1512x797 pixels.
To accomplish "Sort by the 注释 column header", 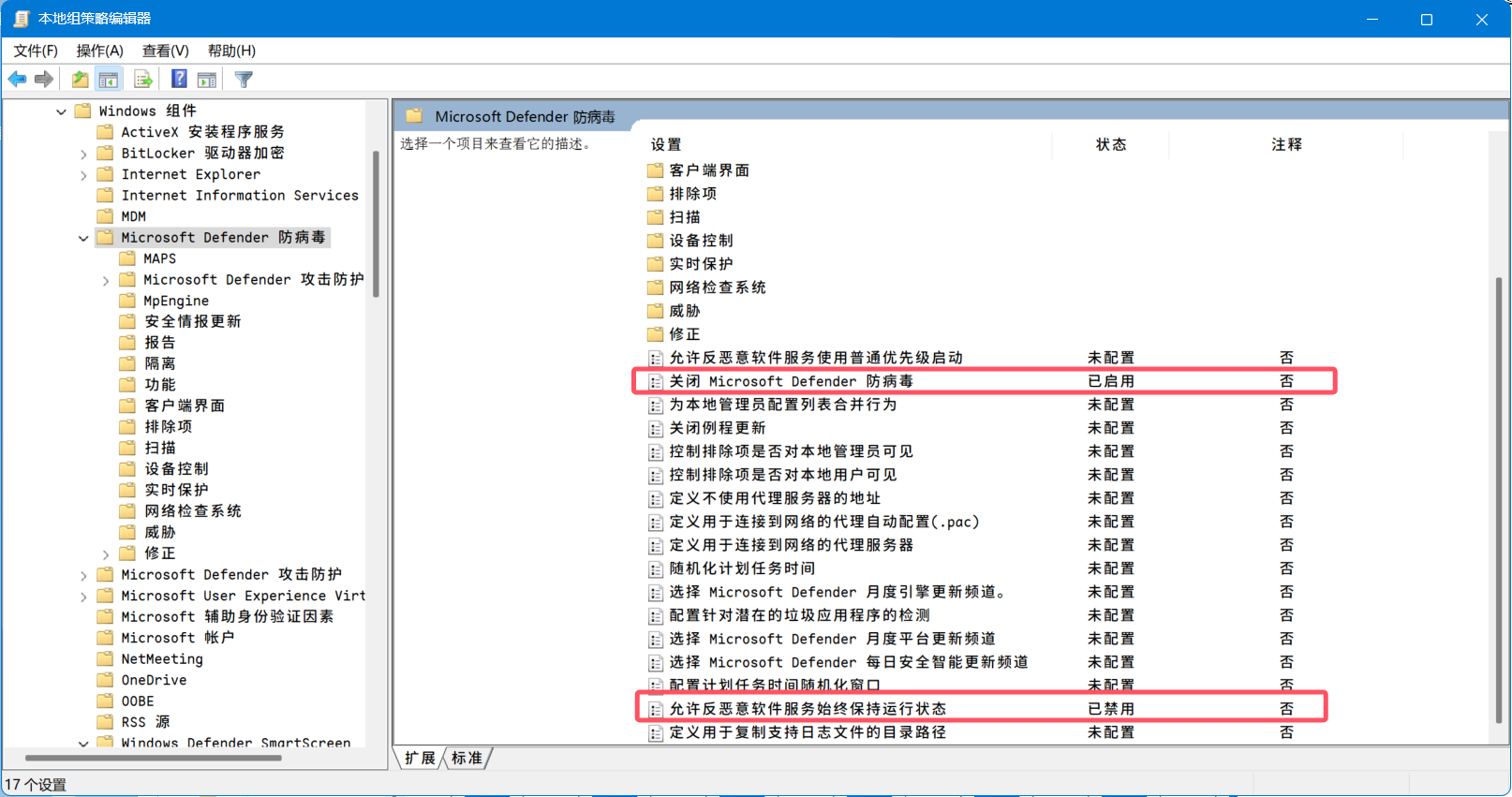I will pos(1286,144).
